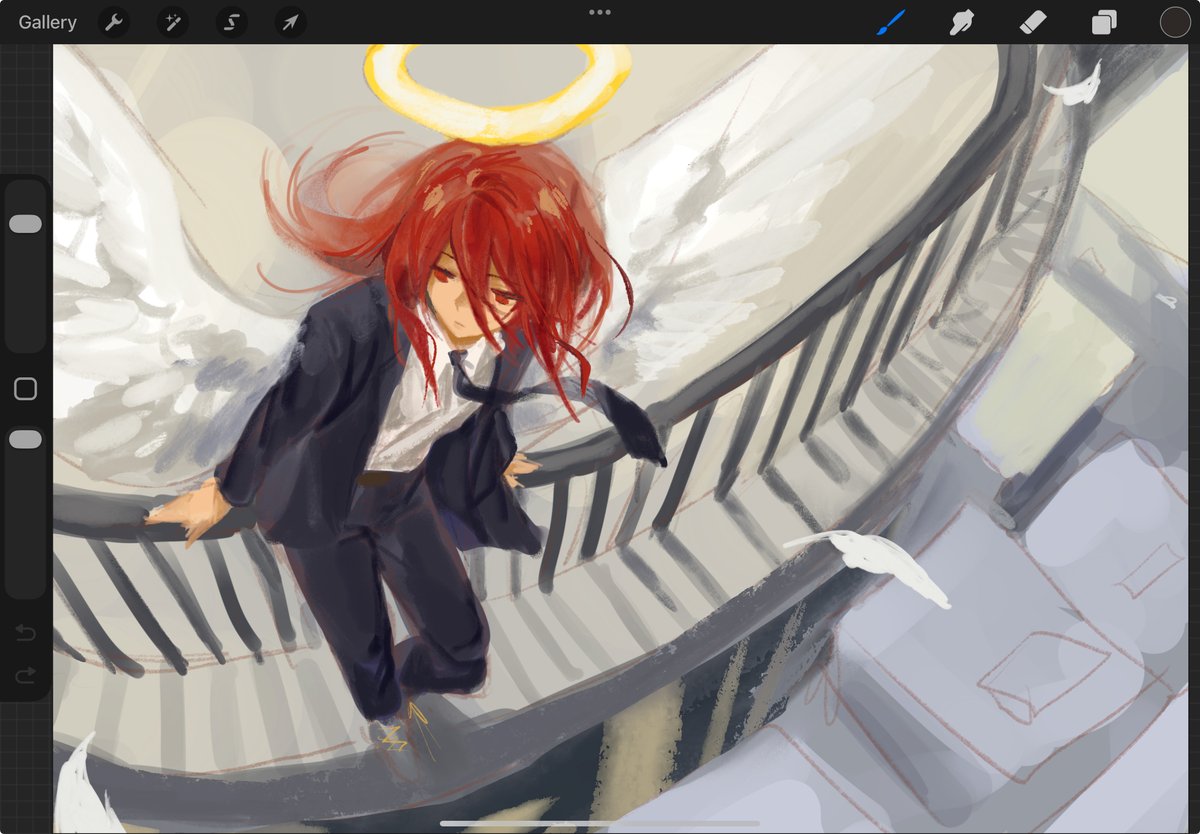Viewport: 1200px width, 834px height.
Task: Select the Paint brush tool
Action: pos(891,22)
